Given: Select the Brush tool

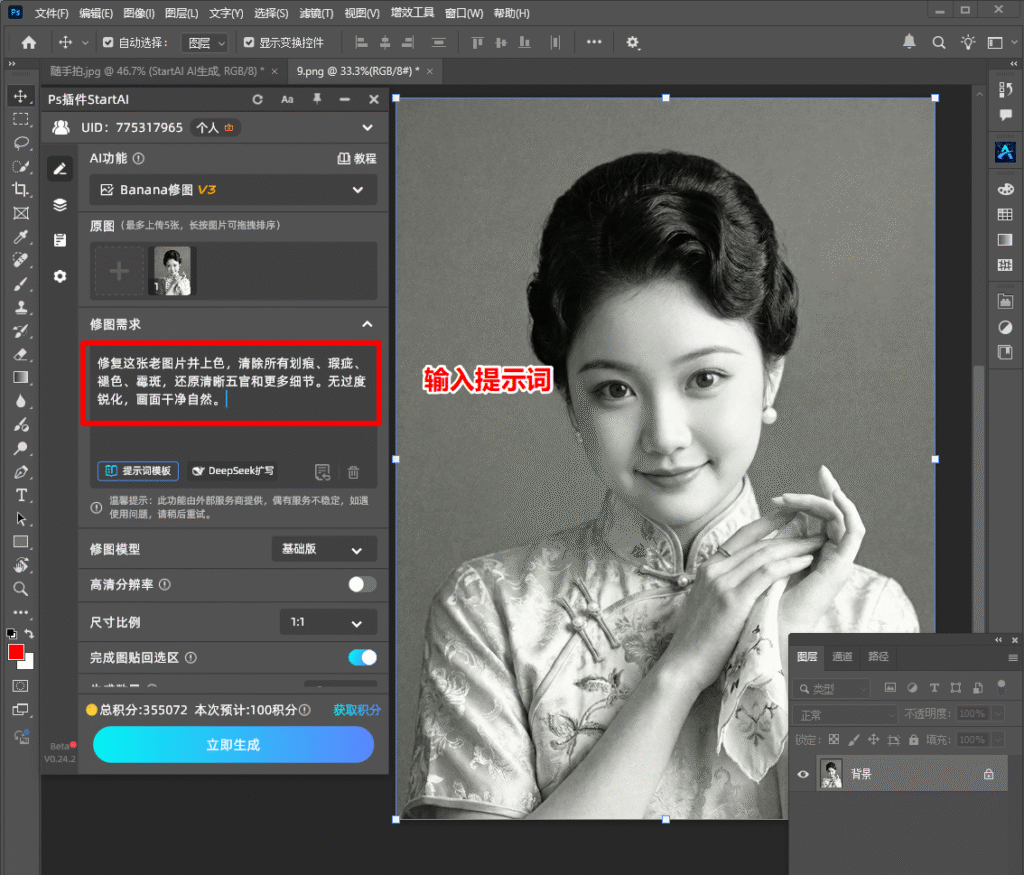Looking at the screenshot, I should [20, 283].
